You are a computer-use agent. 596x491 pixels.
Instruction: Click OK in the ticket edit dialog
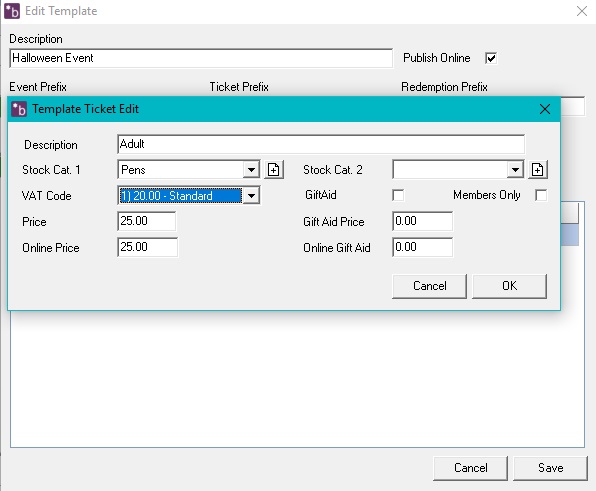click(509, 286)
